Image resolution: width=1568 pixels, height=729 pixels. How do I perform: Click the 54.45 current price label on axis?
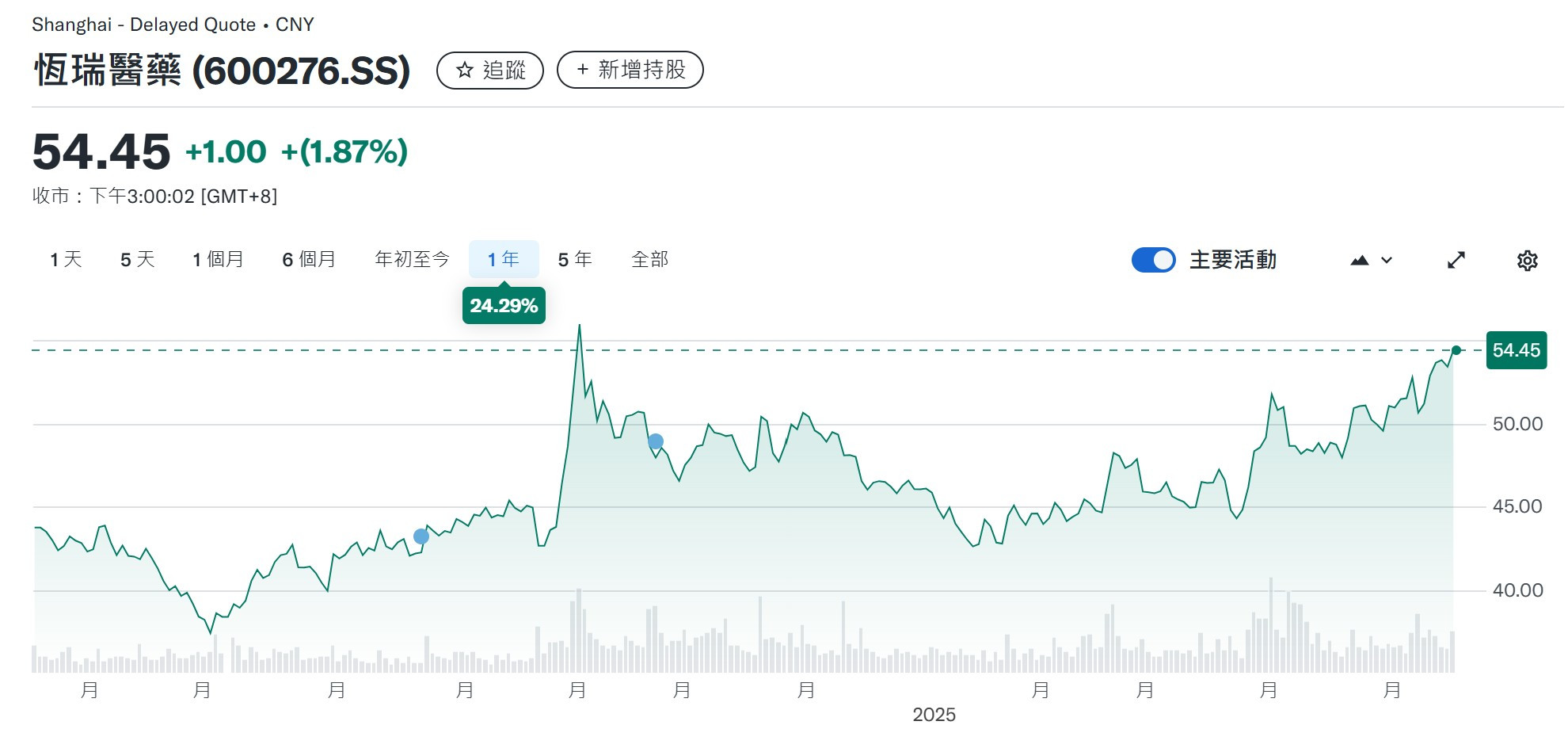pyautogui.click(x=1517, y=350)
